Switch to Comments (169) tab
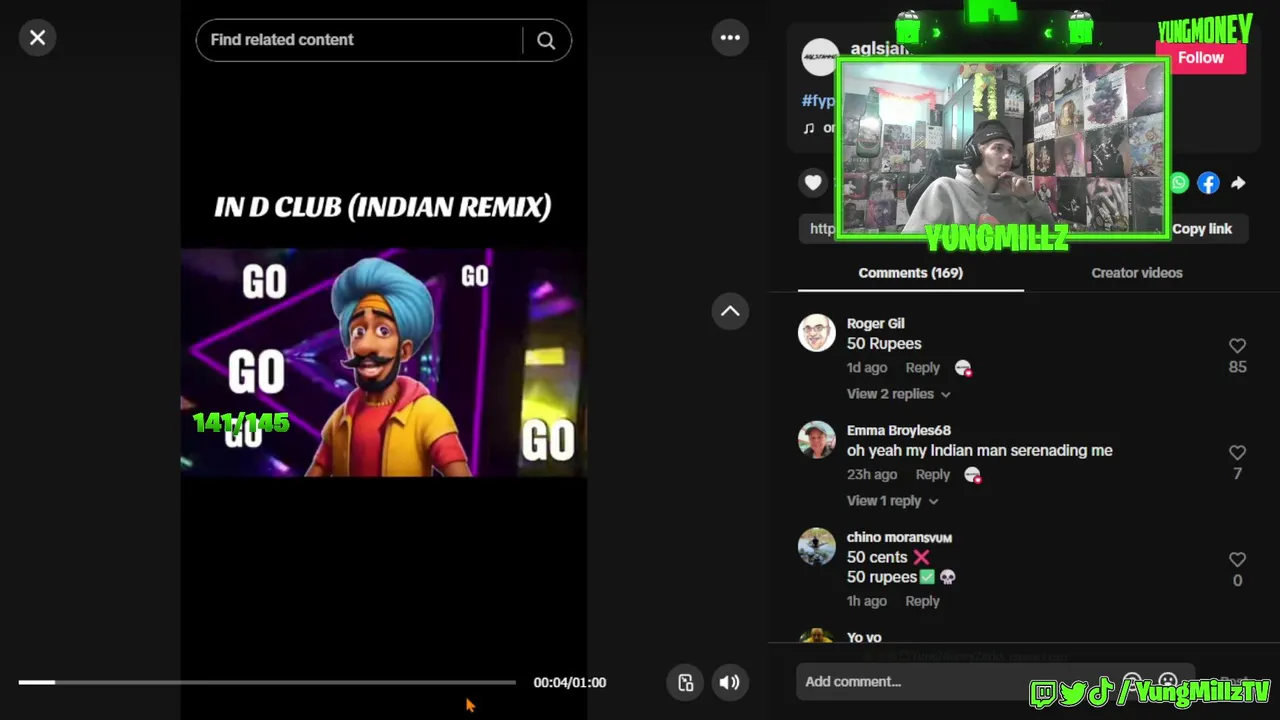The image size is (1280, 720). [x=910, y=273]
